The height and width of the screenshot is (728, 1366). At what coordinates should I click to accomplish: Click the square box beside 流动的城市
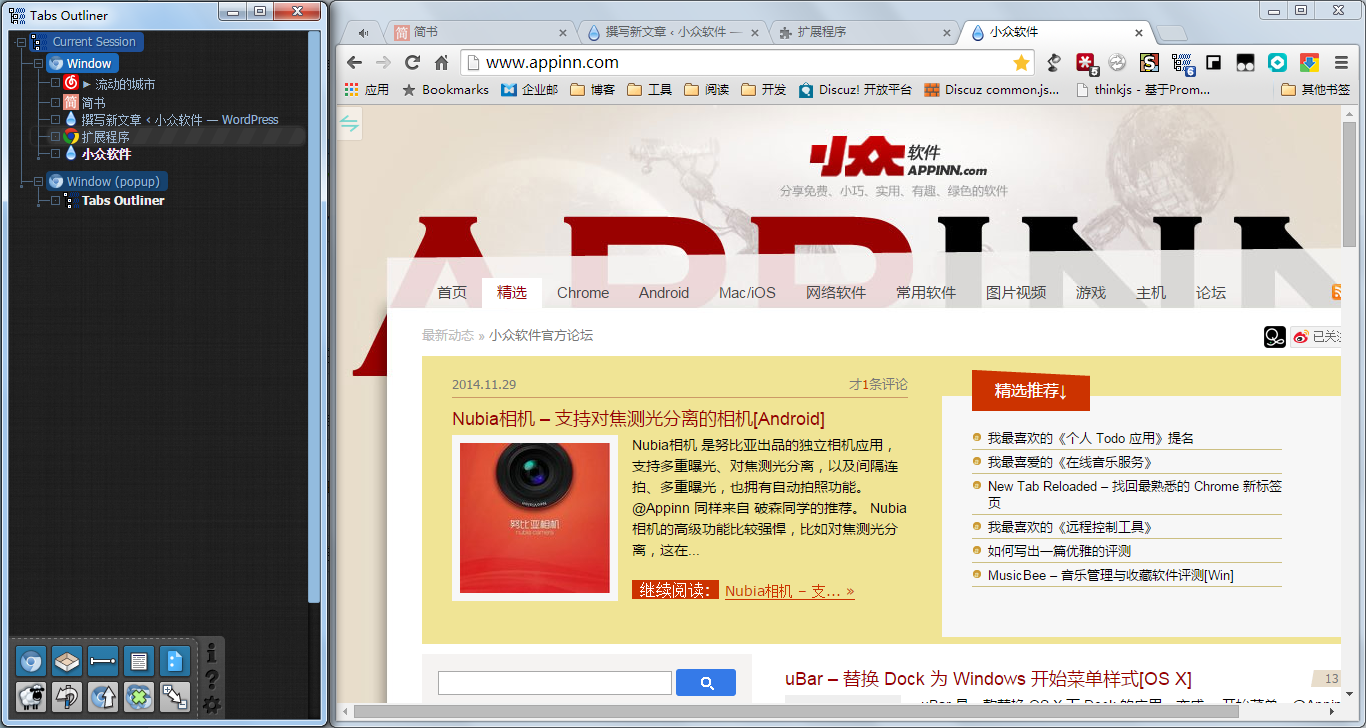(56, 84)
